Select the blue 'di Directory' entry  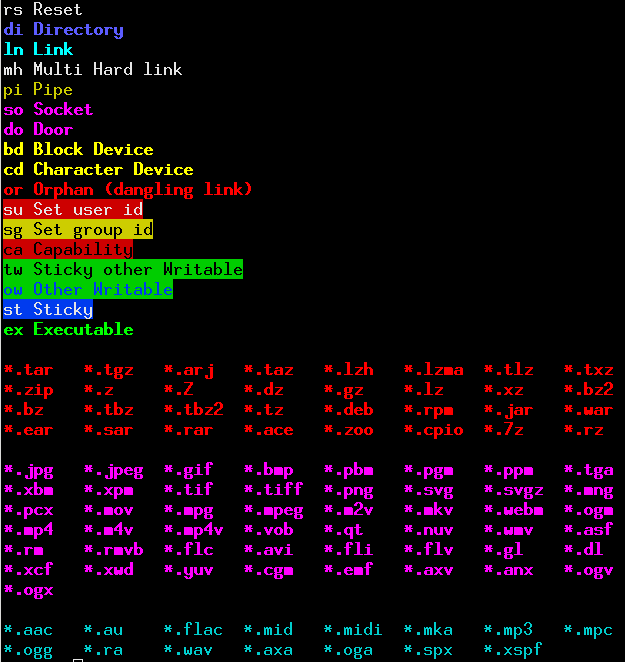[x=63, y=30]
